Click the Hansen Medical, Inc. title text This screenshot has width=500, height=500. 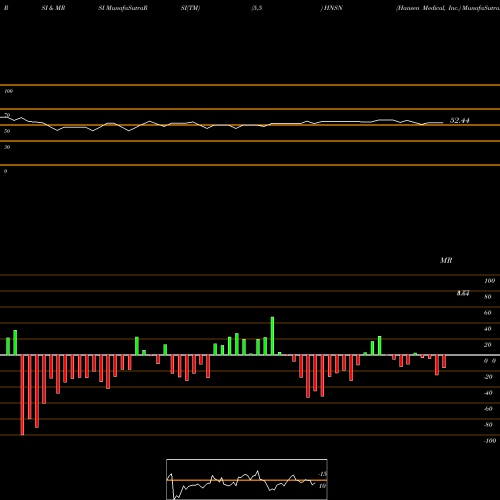coord(428,8)
